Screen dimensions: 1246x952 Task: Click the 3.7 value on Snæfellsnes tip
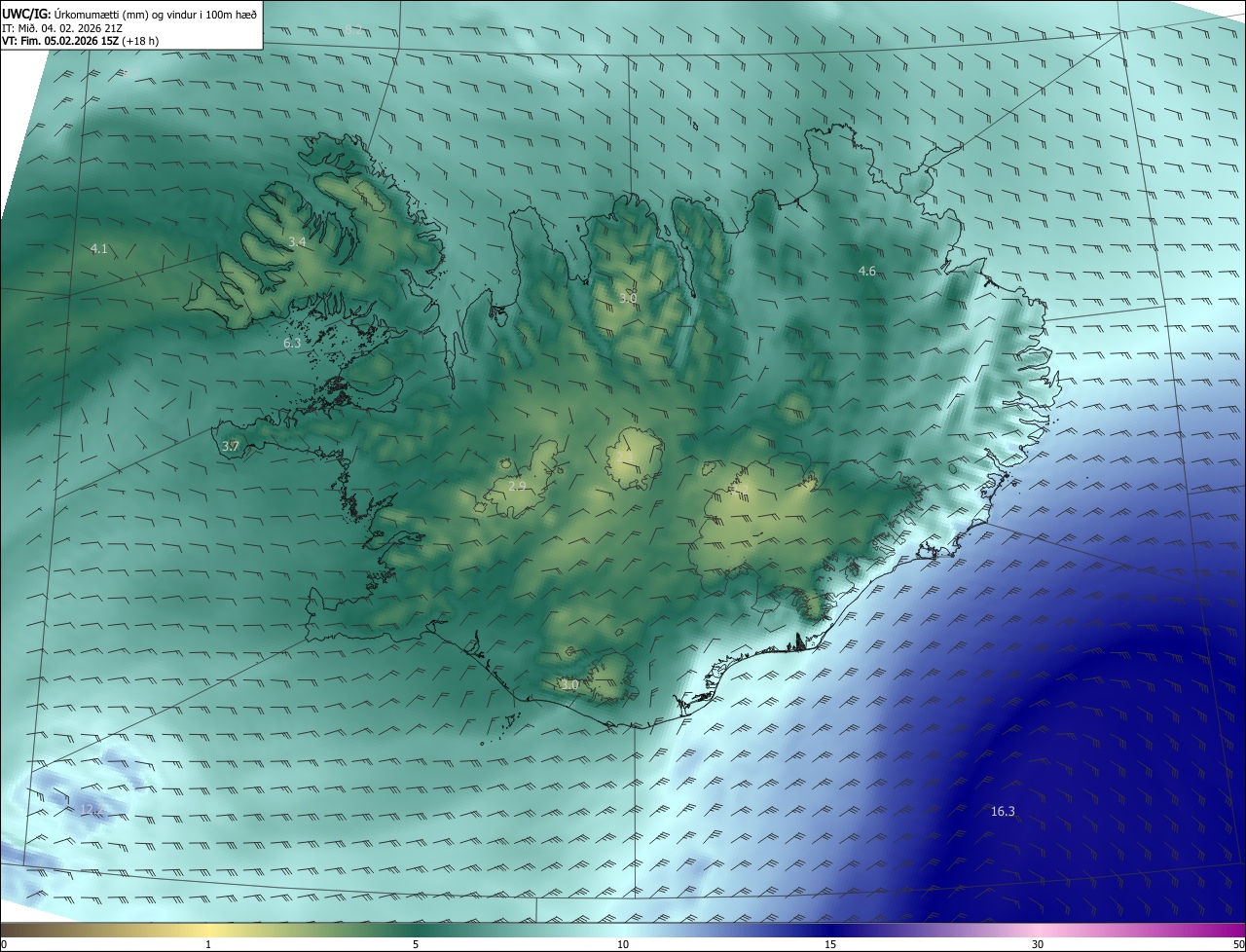[231, 446]
